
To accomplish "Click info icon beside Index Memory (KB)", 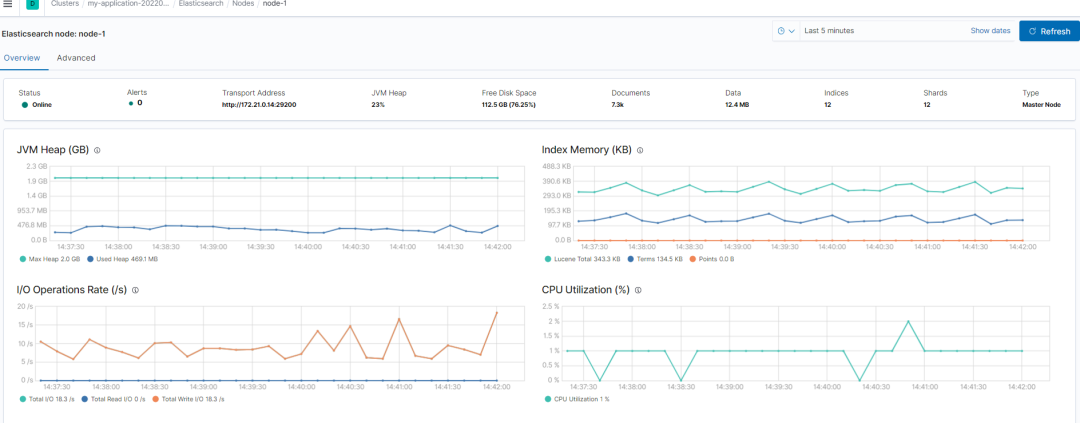I will 640,150.
